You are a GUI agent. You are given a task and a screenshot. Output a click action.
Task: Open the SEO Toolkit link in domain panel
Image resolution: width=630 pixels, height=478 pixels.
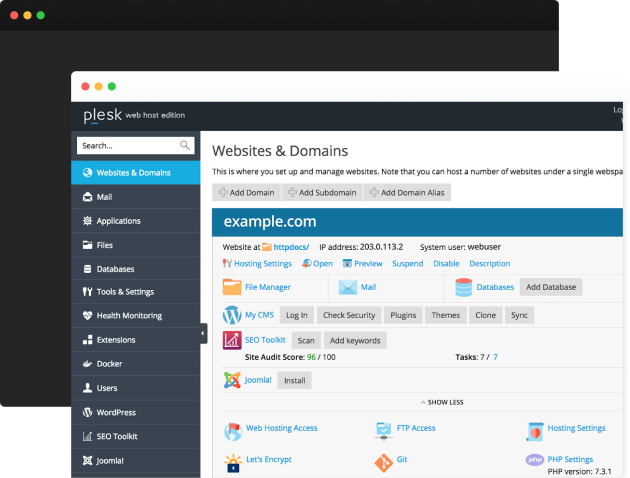coord(265,340)
